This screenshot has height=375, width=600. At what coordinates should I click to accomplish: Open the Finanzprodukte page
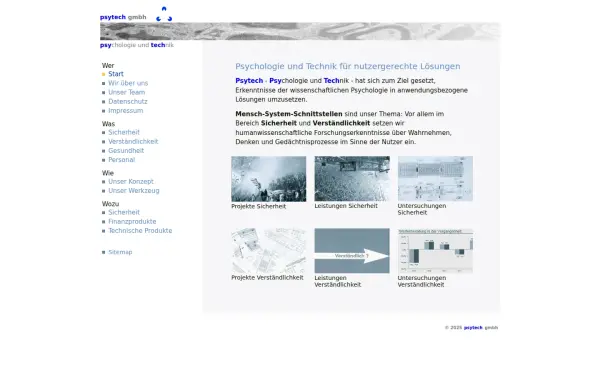tap(132, 222)
